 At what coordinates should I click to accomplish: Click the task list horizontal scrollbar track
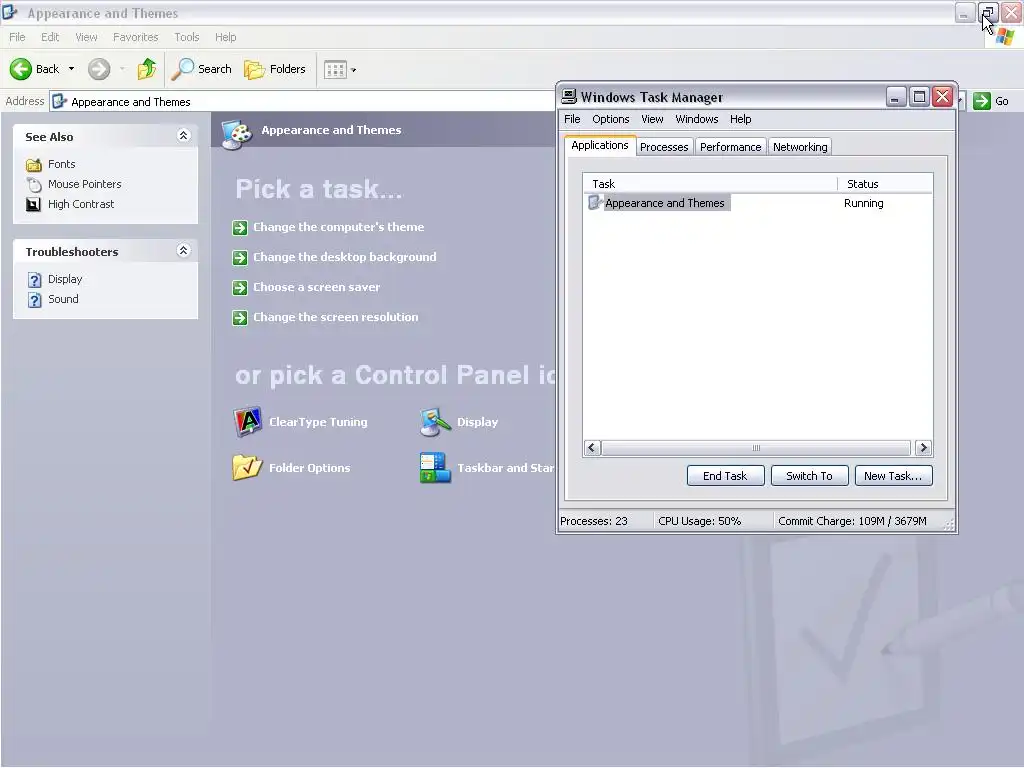point(756,448)
